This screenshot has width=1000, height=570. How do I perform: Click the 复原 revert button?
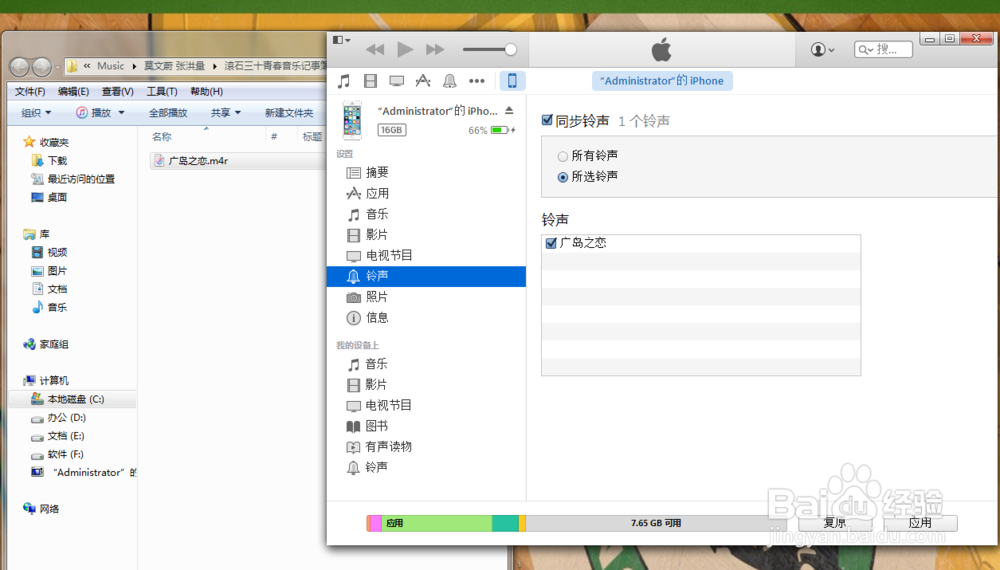pyautogui.click(x=835, y=523)
